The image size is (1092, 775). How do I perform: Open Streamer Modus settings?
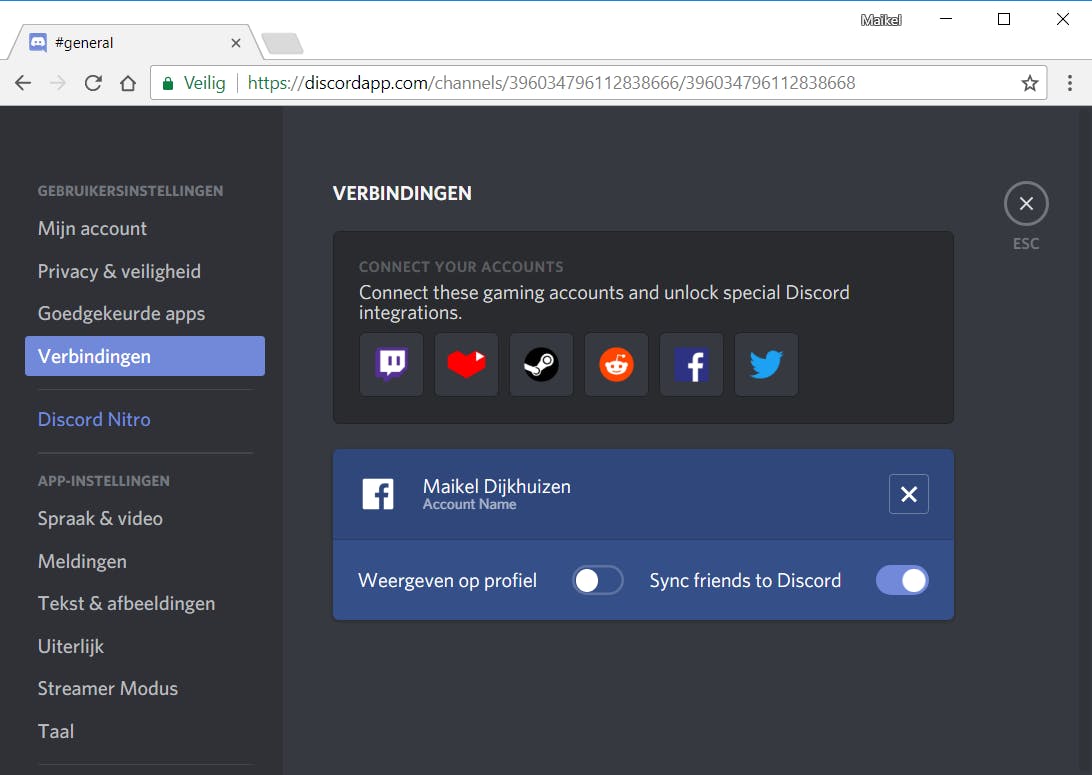pyautogui.click(x=145, y=688)
